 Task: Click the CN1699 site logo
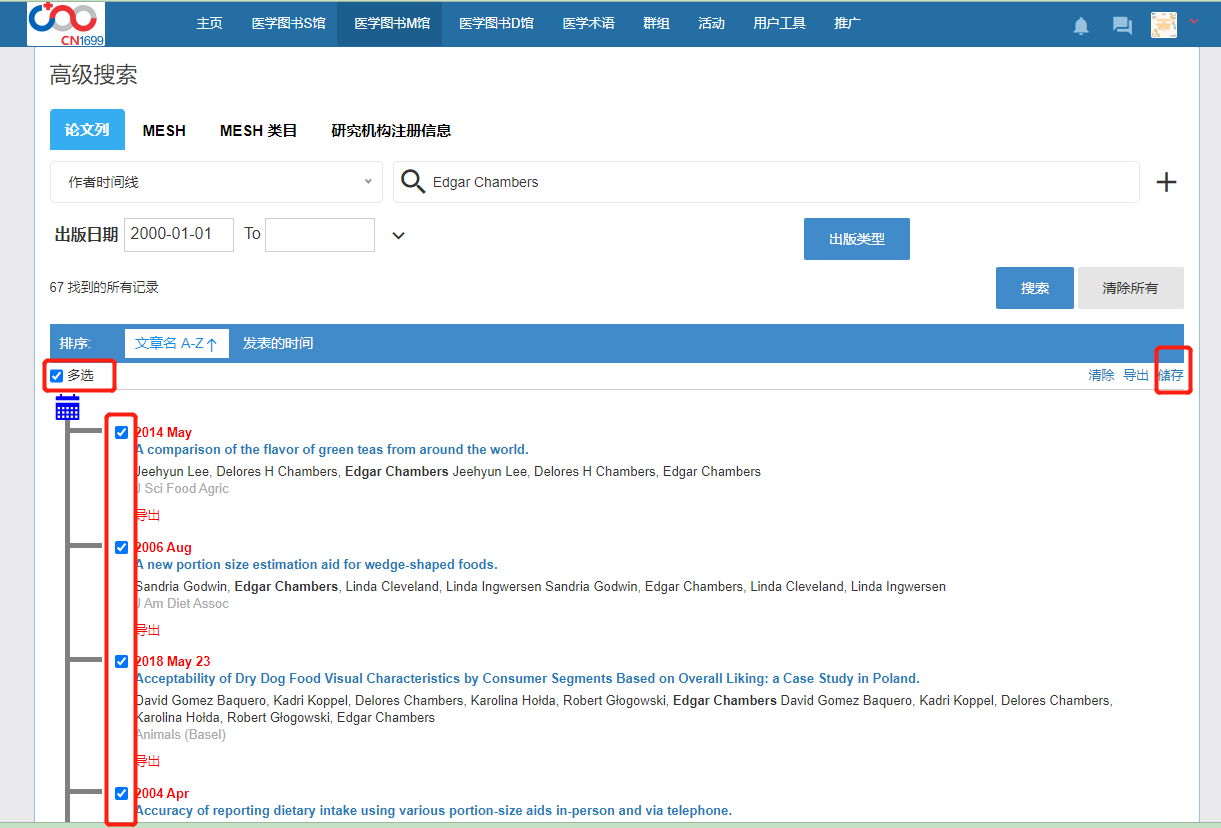(66, 24)
